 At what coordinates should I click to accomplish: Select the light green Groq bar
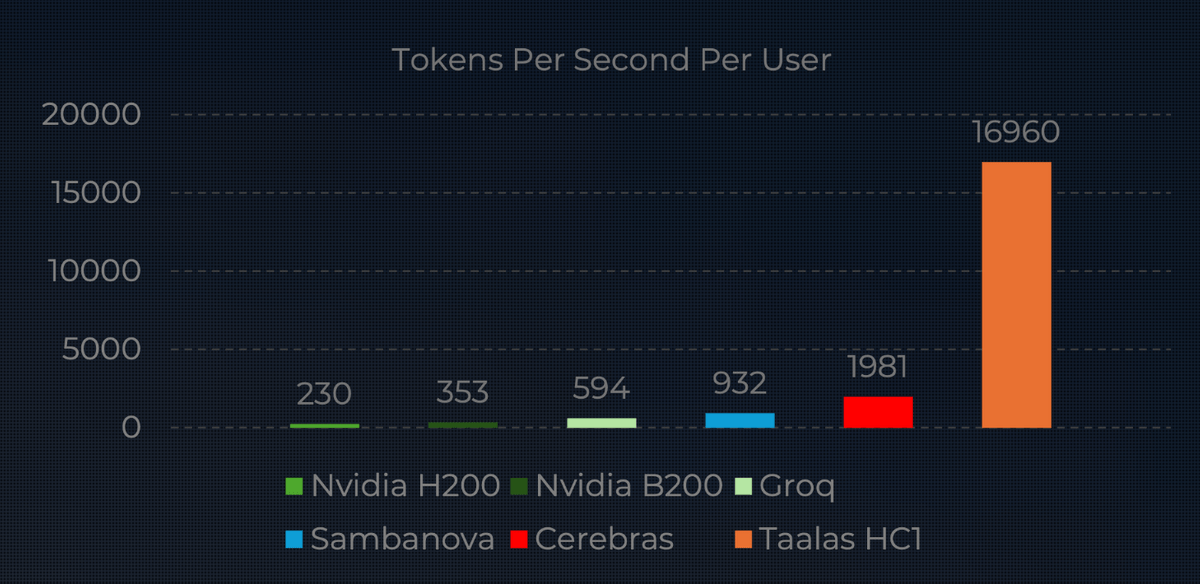(x=602, y=423)
